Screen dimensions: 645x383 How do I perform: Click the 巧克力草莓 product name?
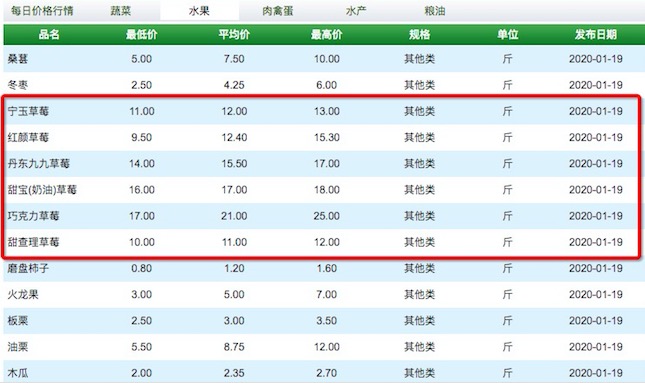coord(33,216)
